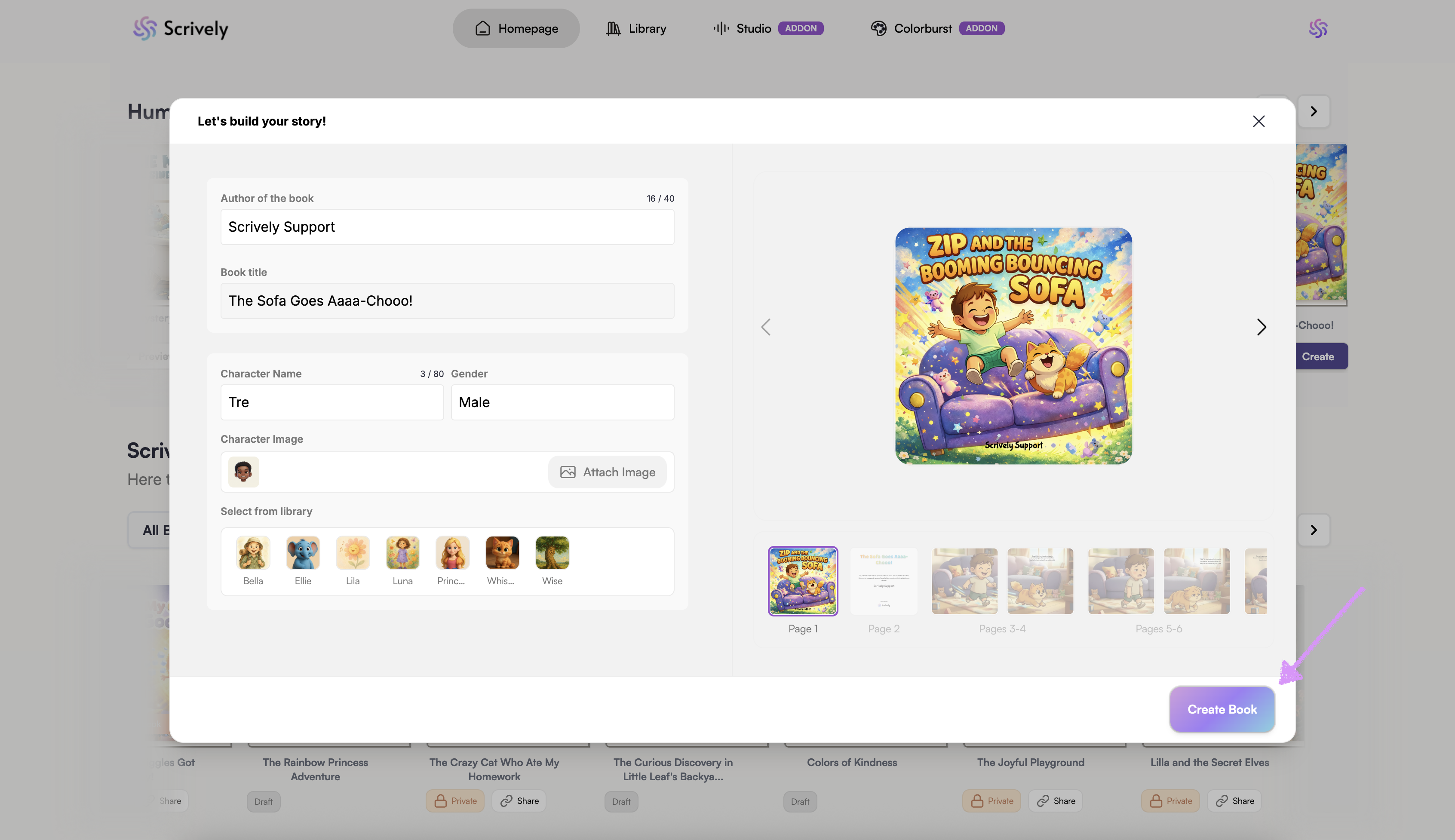Open the profile logo icon top right
Screen dimensions: 1455x840
coord(1318,28)
